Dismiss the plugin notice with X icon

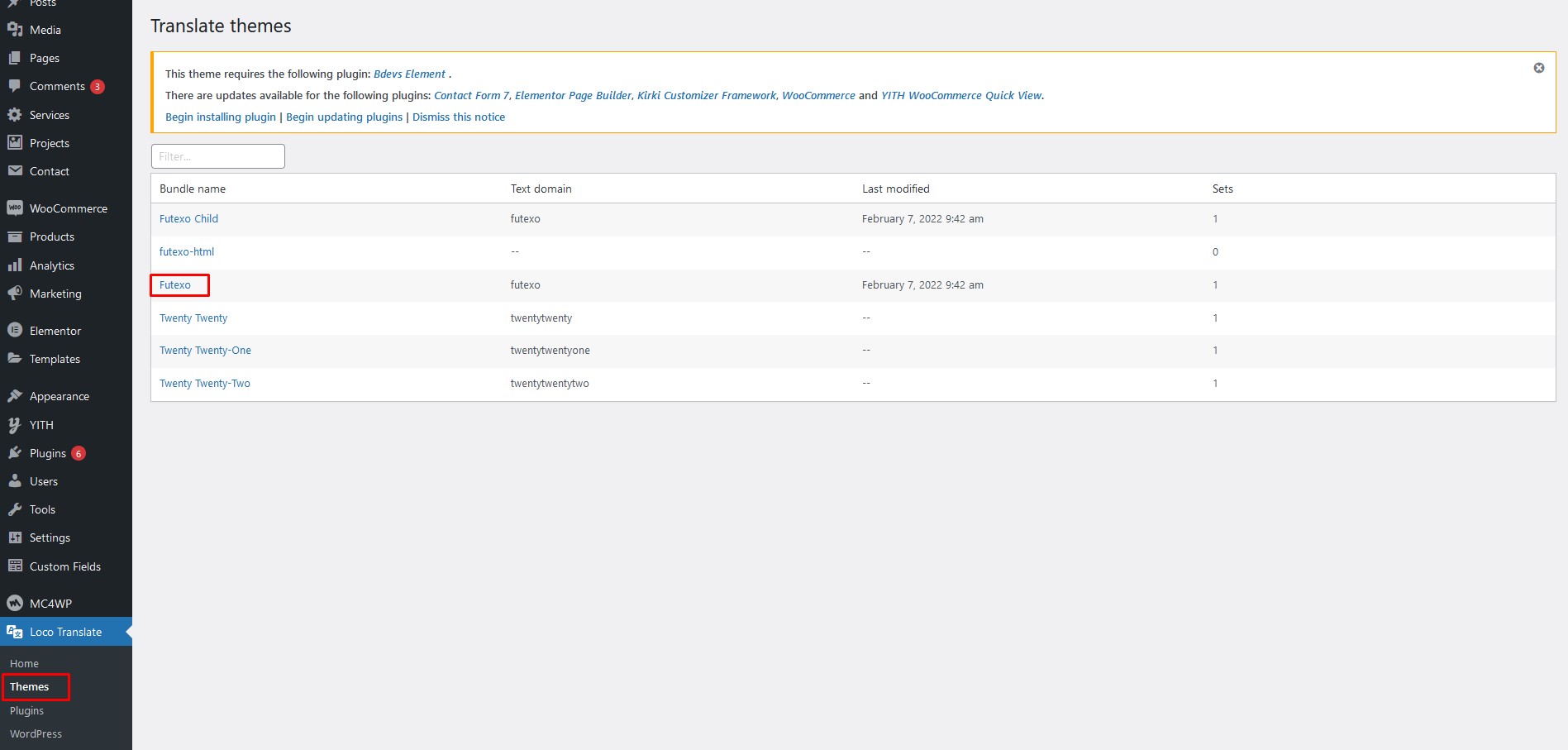(x=1538, y=68)
